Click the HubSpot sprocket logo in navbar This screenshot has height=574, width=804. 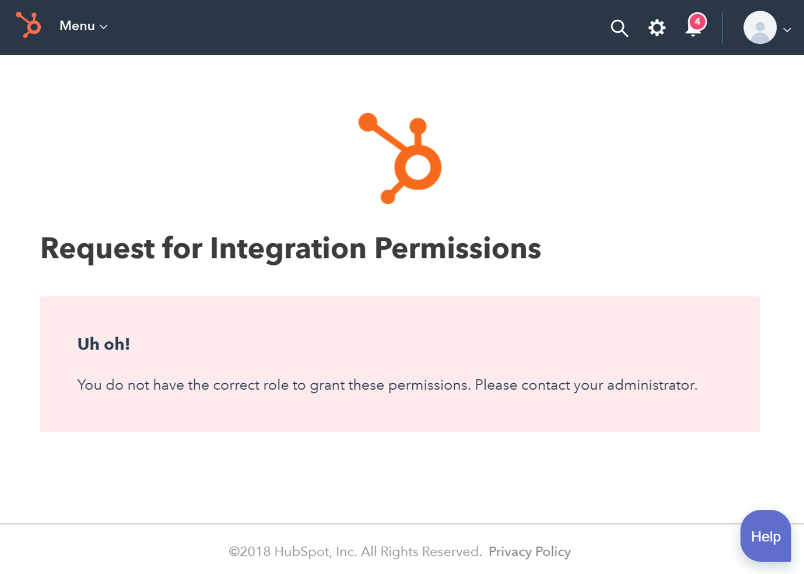click(28, 25)
